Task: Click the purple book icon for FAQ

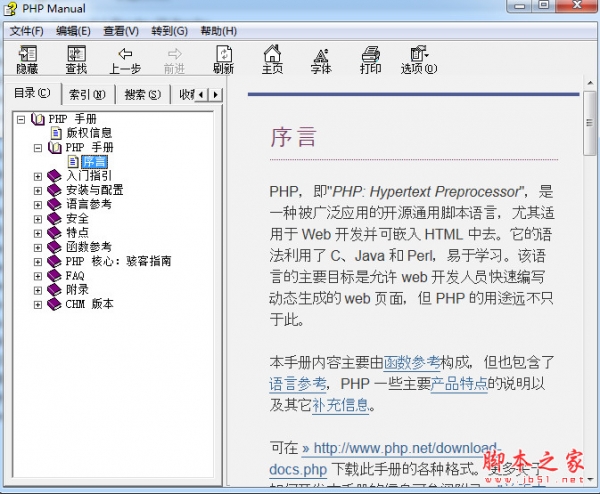Action: (54, 276)
